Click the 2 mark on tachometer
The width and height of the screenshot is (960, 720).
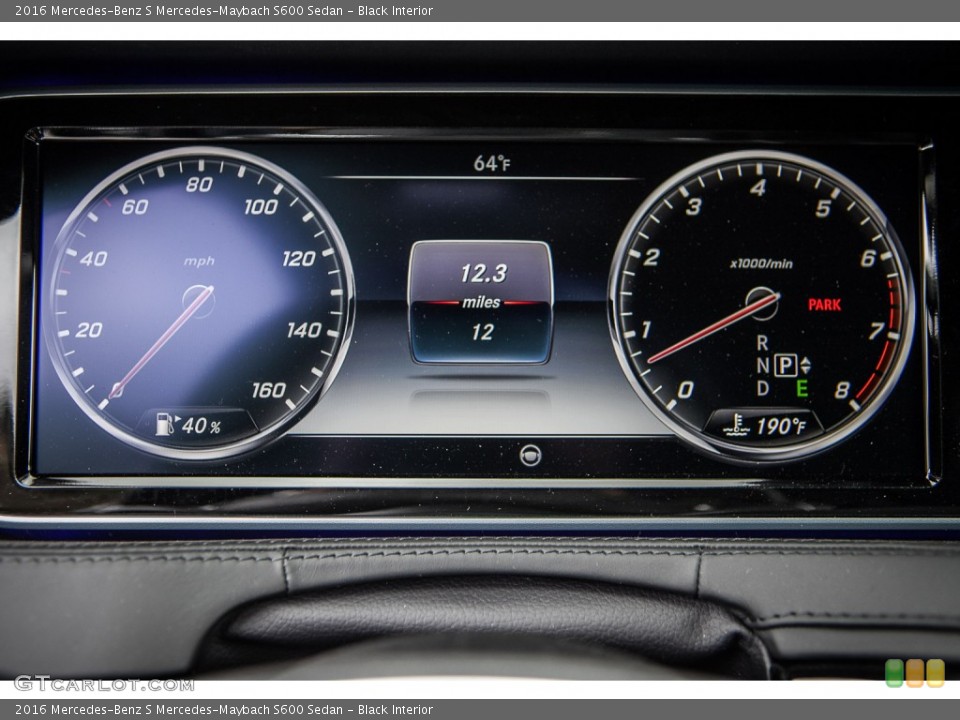(x=651, y=257)
